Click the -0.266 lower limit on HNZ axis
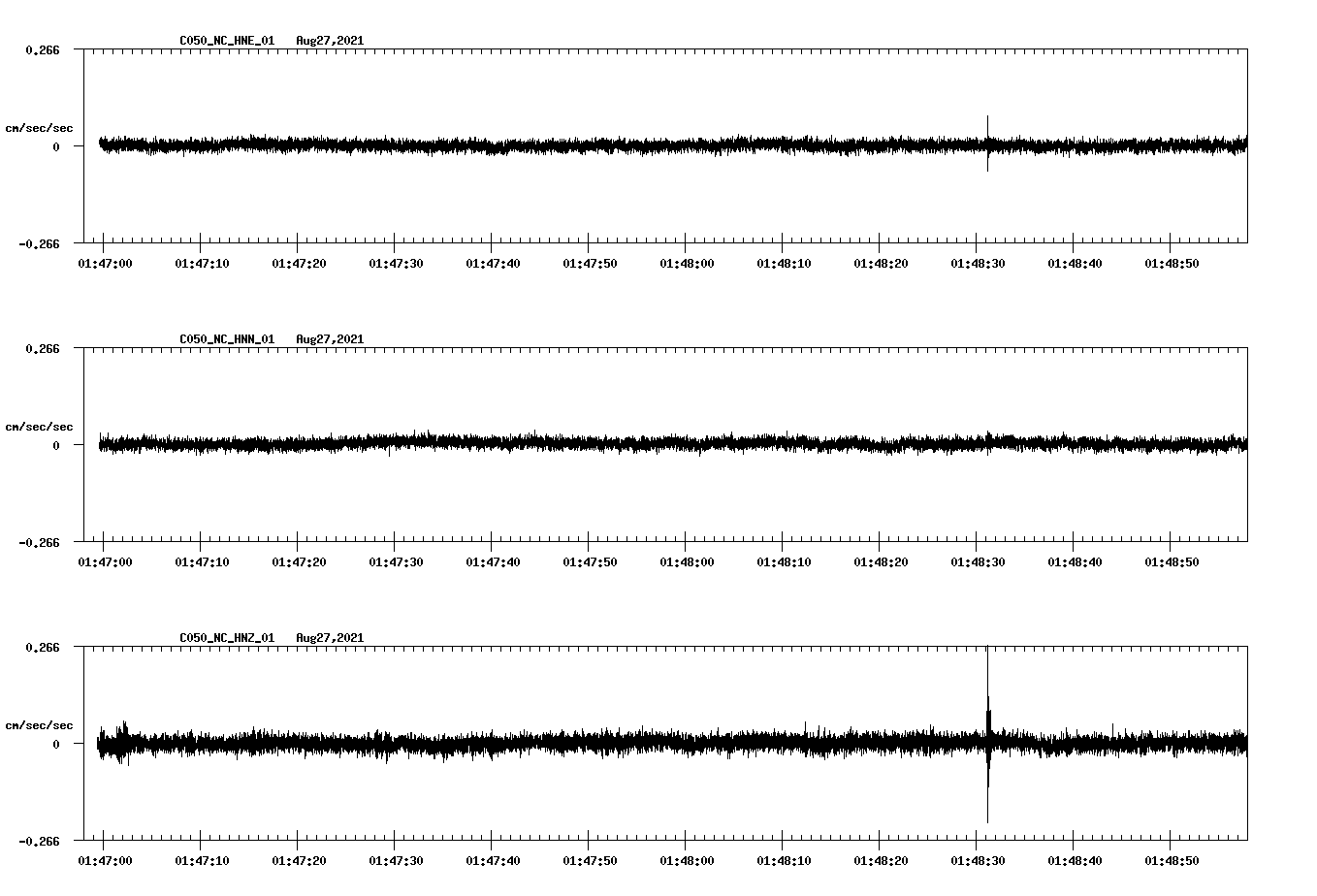Viewport: 1317px width, 896px height. pyautogui.click(x=39, y=841)
